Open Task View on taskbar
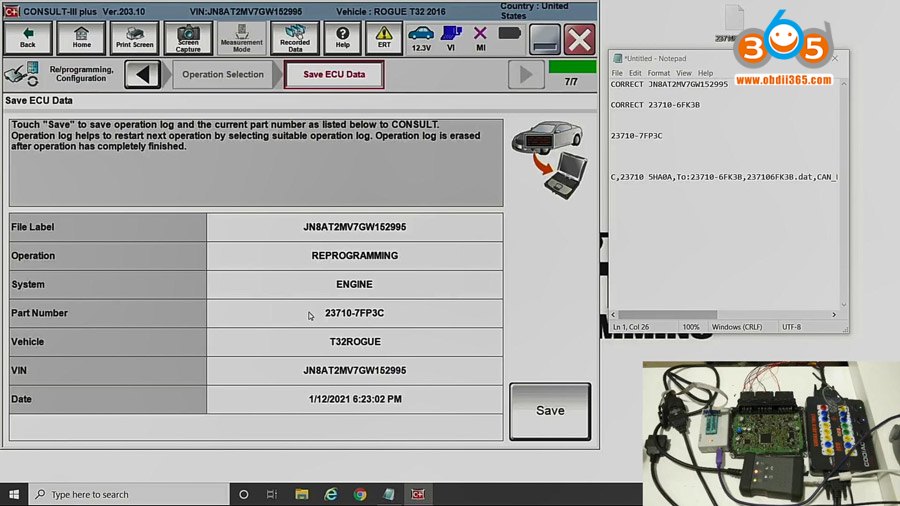 click(272, 494)
